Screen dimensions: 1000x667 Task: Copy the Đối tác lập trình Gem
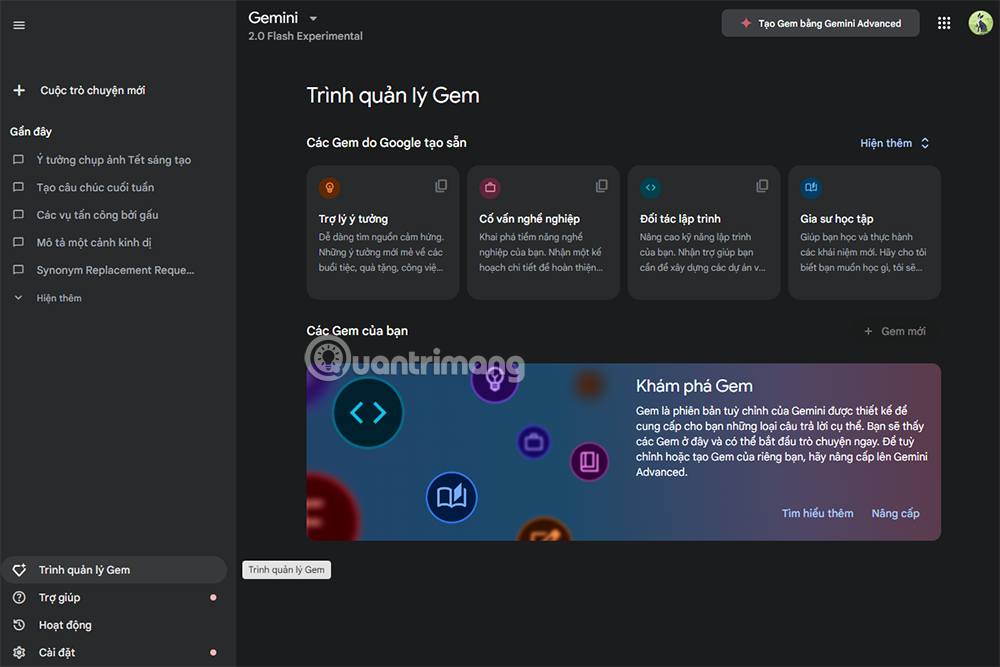762,186
